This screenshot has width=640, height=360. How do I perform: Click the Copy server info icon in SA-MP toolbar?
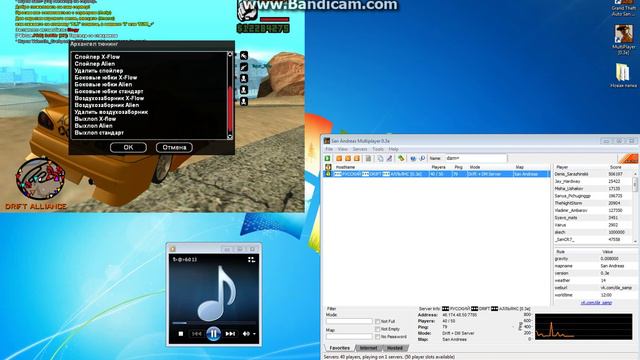380,158
